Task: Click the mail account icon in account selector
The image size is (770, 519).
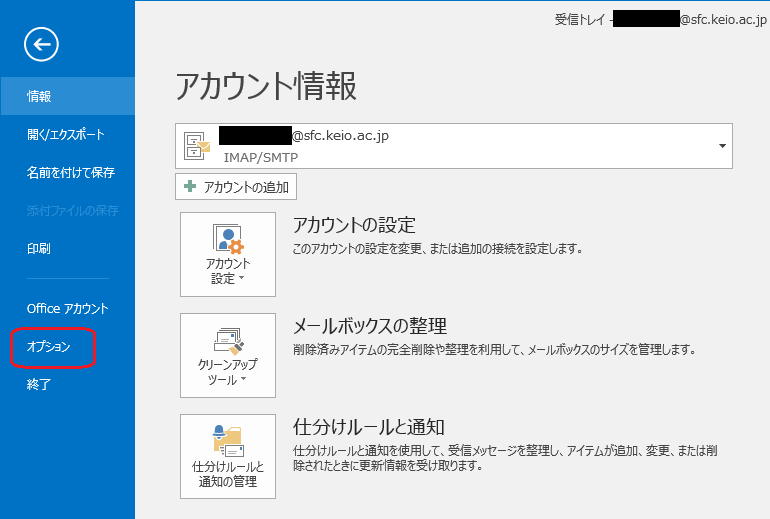Action: point(197,147)
